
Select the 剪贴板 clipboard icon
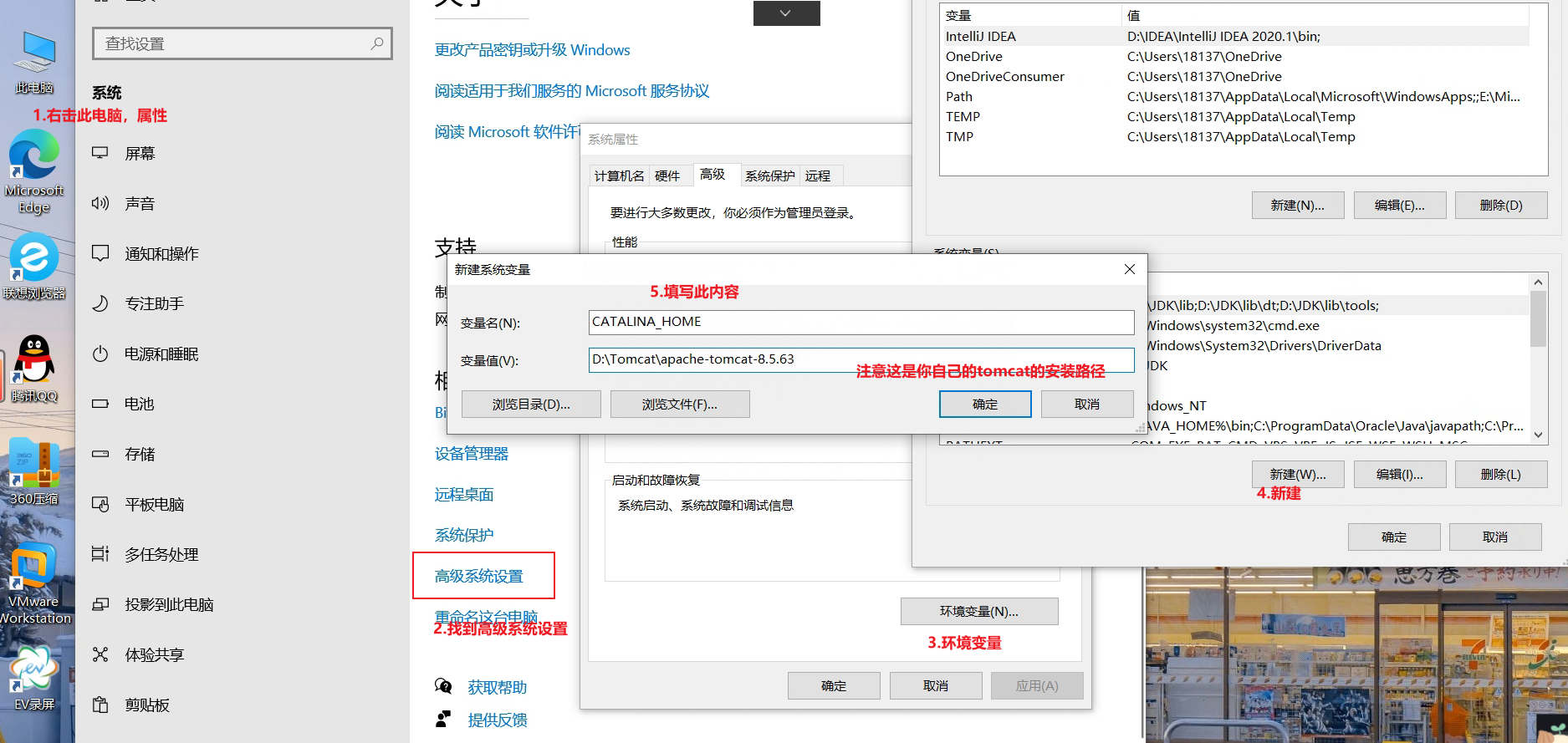pos(100,705)
